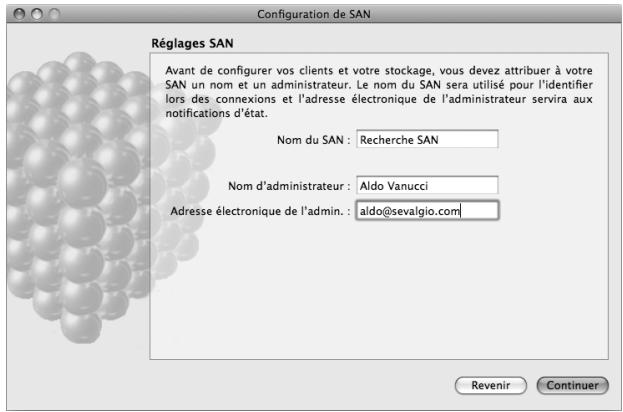This screenshot has width=623, height=412.
Task: Click 'Adresse électronique de l'admin.' label
Action: [x=260, y=211]
